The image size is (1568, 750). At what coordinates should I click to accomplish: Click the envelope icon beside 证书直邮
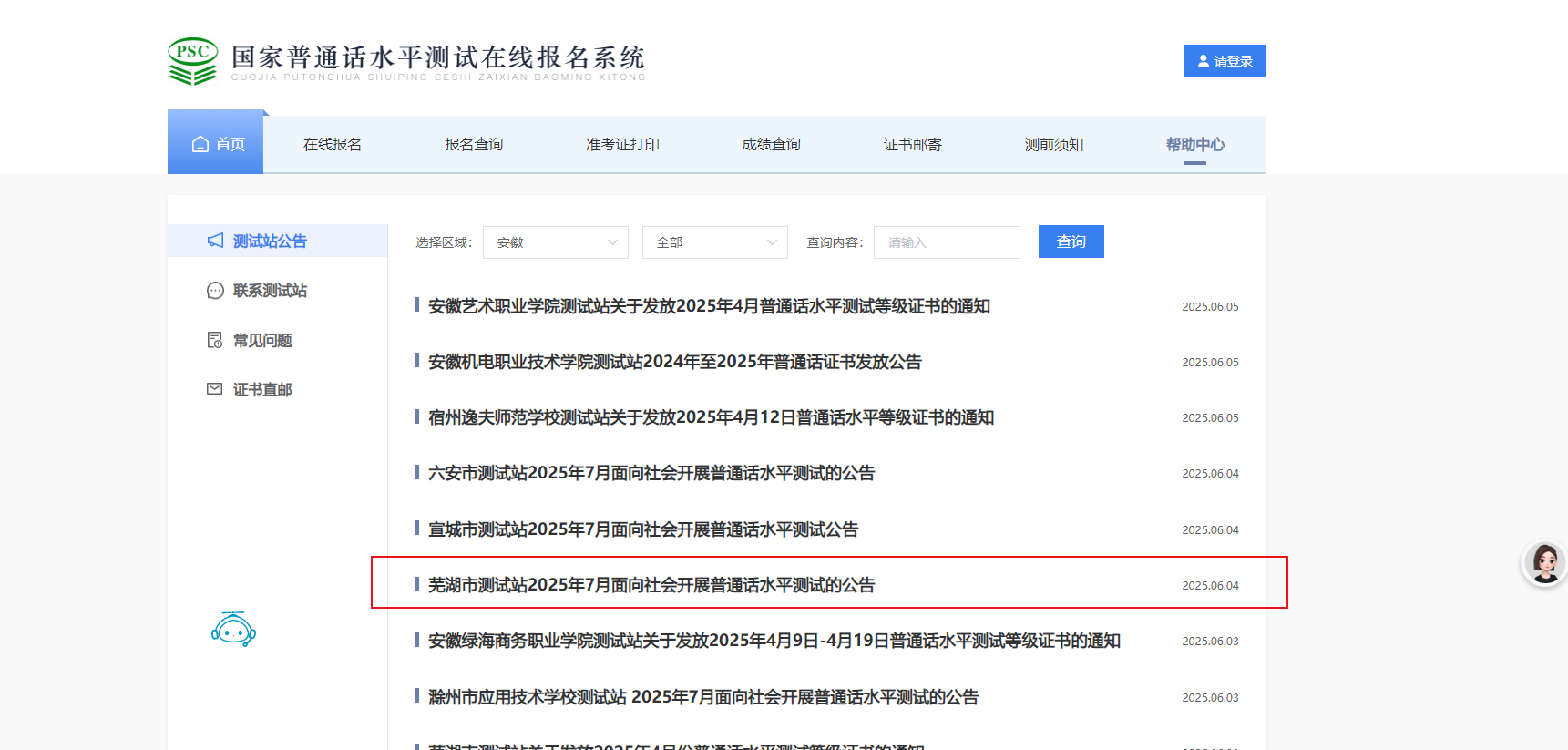pos(215,389)
